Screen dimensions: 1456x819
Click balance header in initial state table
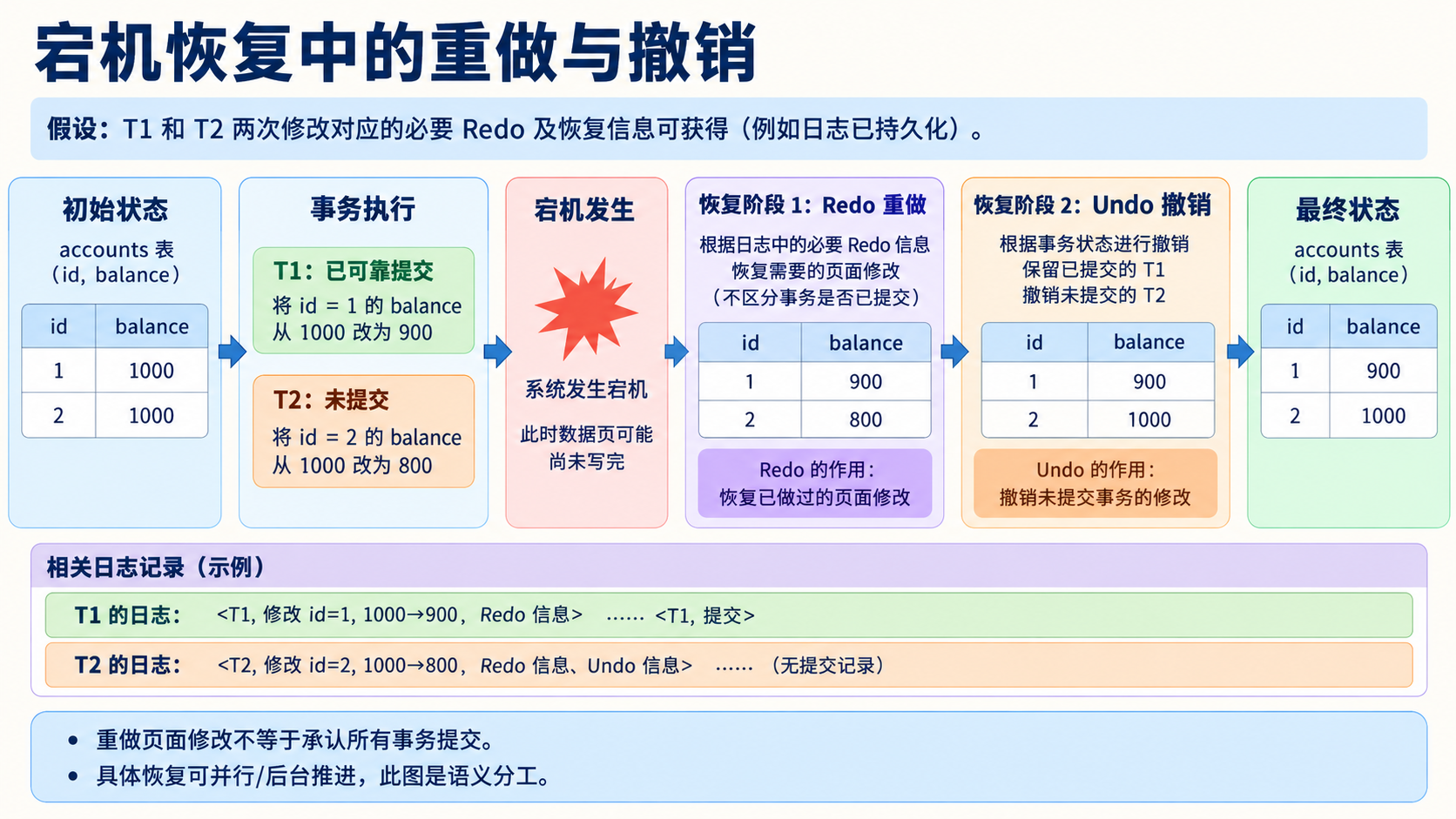coord(152,326)
